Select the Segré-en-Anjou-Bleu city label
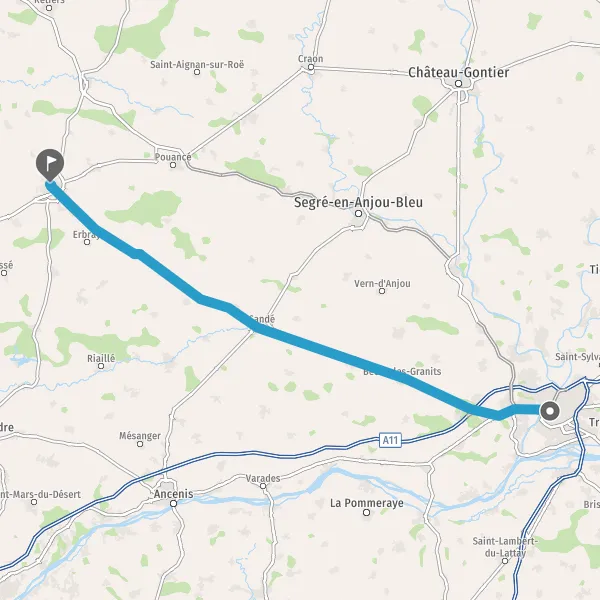This screenshot has height=600, width=600. tap(359, 202)
